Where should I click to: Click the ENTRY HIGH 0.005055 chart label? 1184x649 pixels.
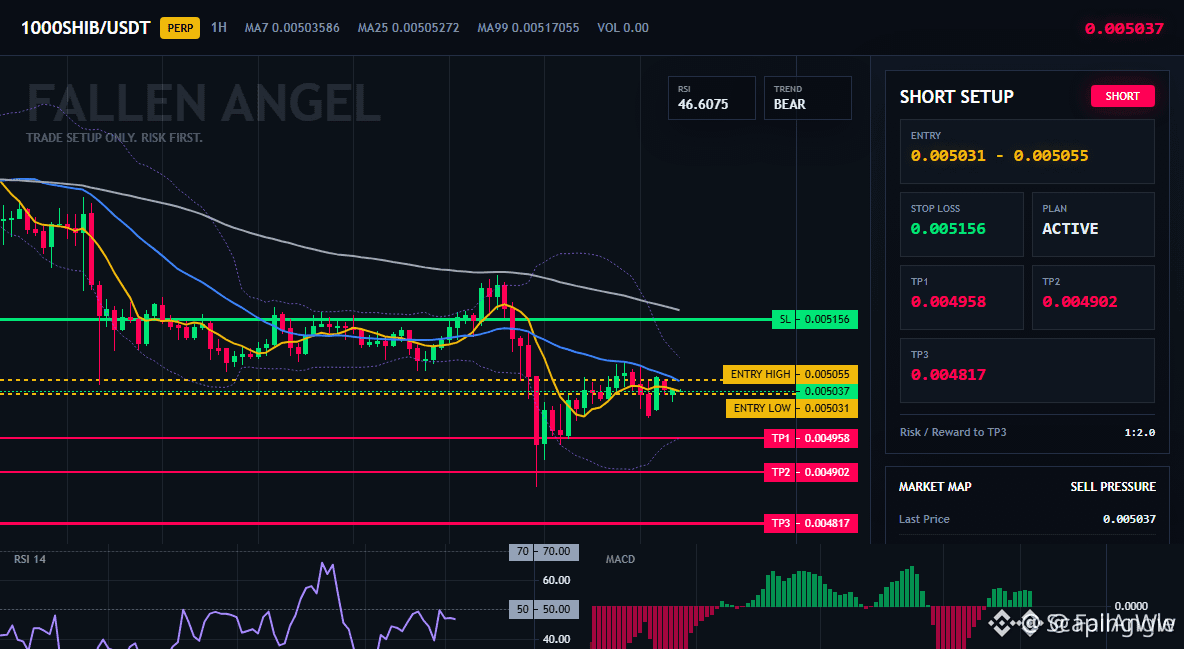tap(790, 374)
